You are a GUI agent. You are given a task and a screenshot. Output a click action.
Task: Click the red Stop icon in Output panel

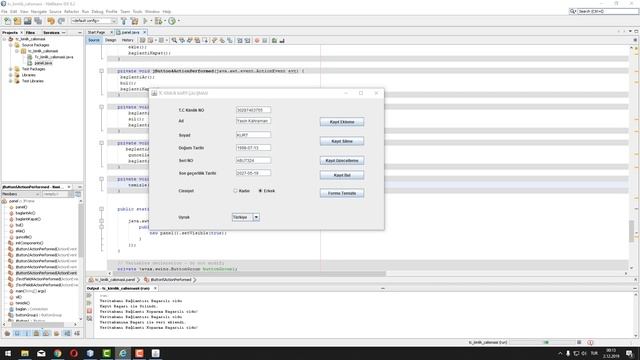(x=89, y=311)
